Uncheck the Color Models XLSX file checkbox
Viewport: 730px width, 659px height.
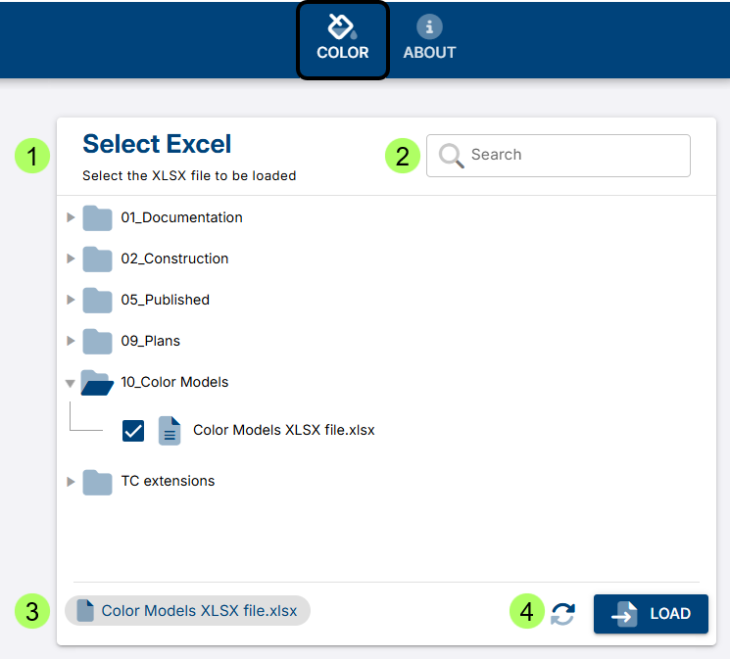coord(133,430)
